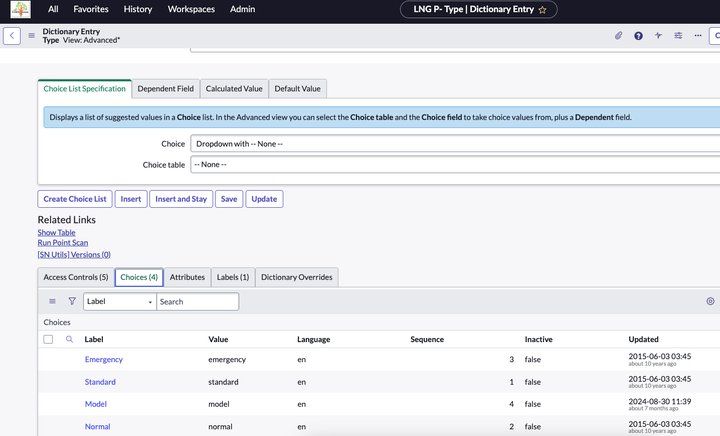
Task: Sort by the Inactive column header
Action: (x=539, y=339)
